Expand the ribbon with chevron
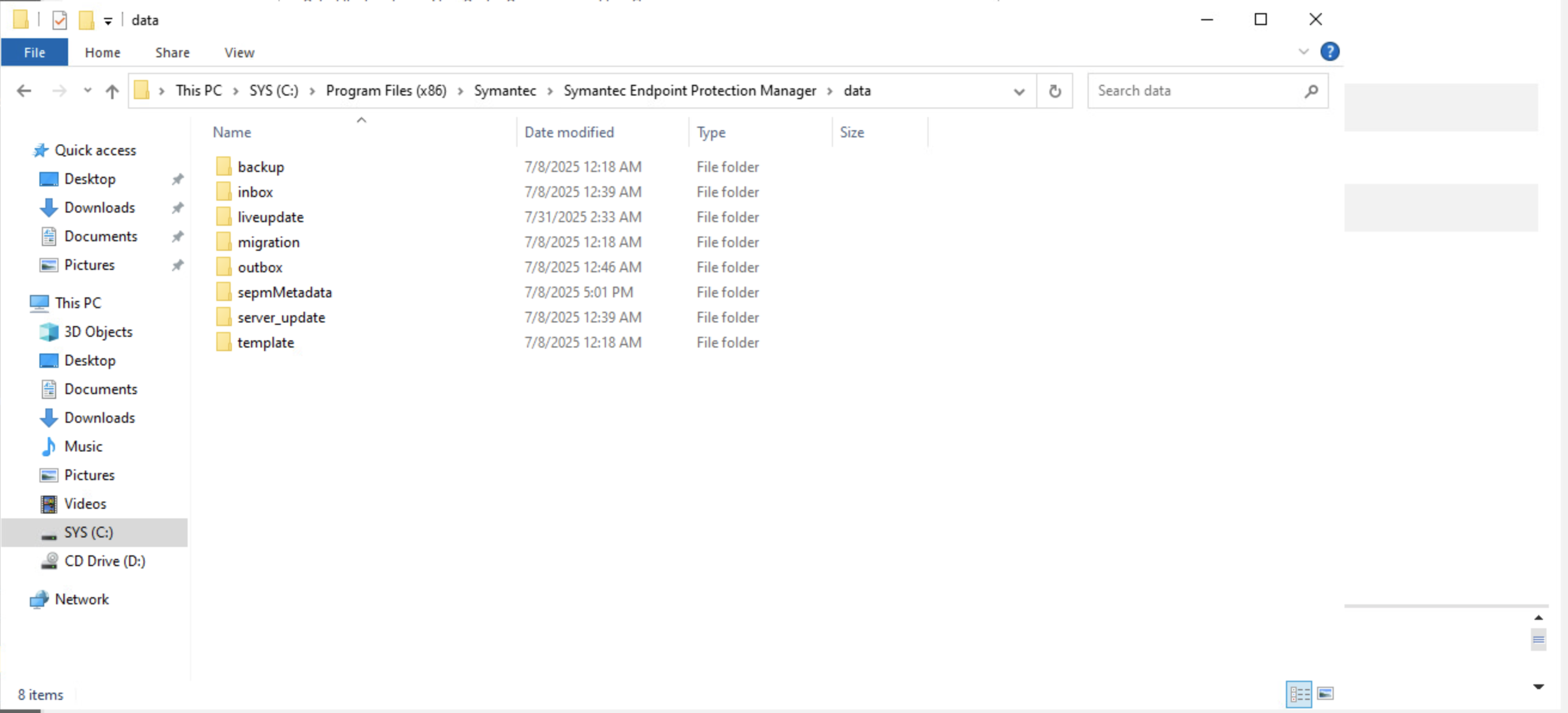 point(1303,52)
